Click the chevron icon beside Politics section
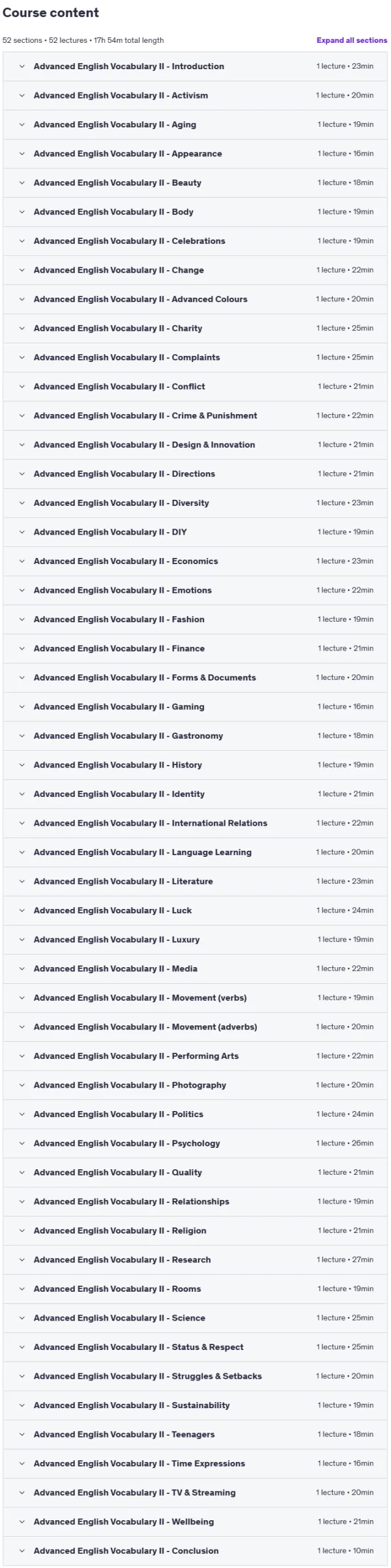The width and height of the screenshot is (391, 1568). pos(22,1114)
